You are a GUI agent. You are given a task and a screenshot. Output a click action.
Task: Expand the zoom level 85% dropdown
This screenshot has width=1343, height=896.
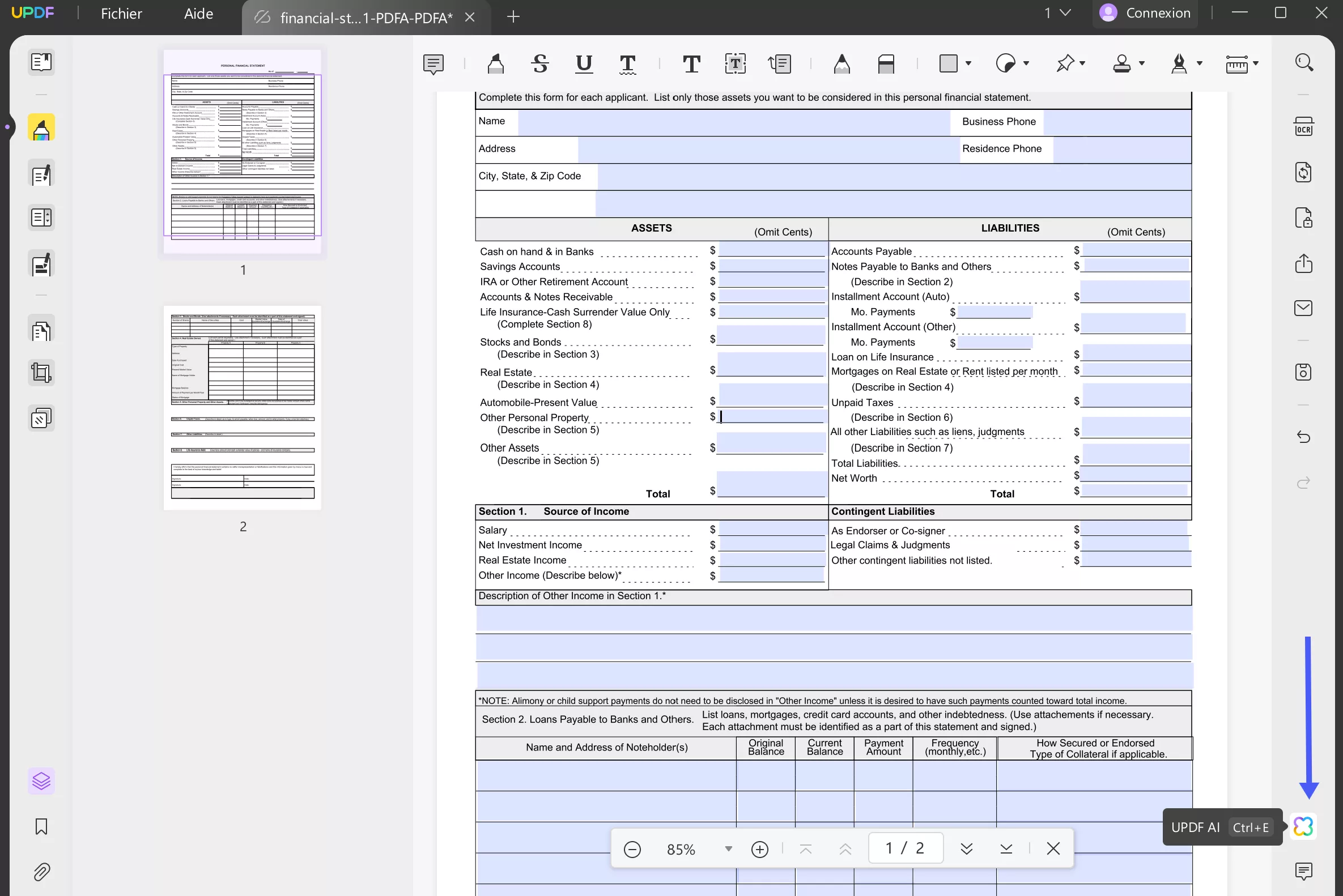[728, 848]
